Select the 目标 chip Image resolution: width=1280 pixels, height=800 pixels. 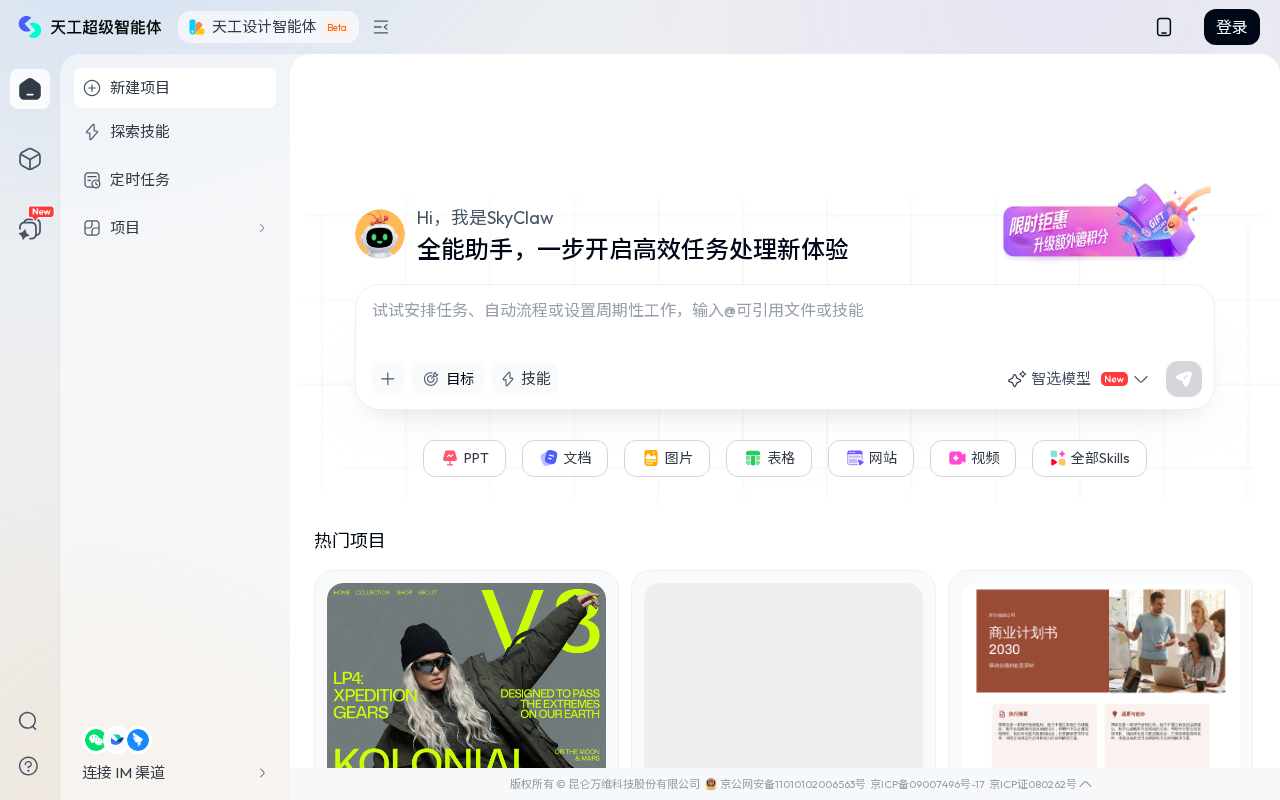point(448,379)
